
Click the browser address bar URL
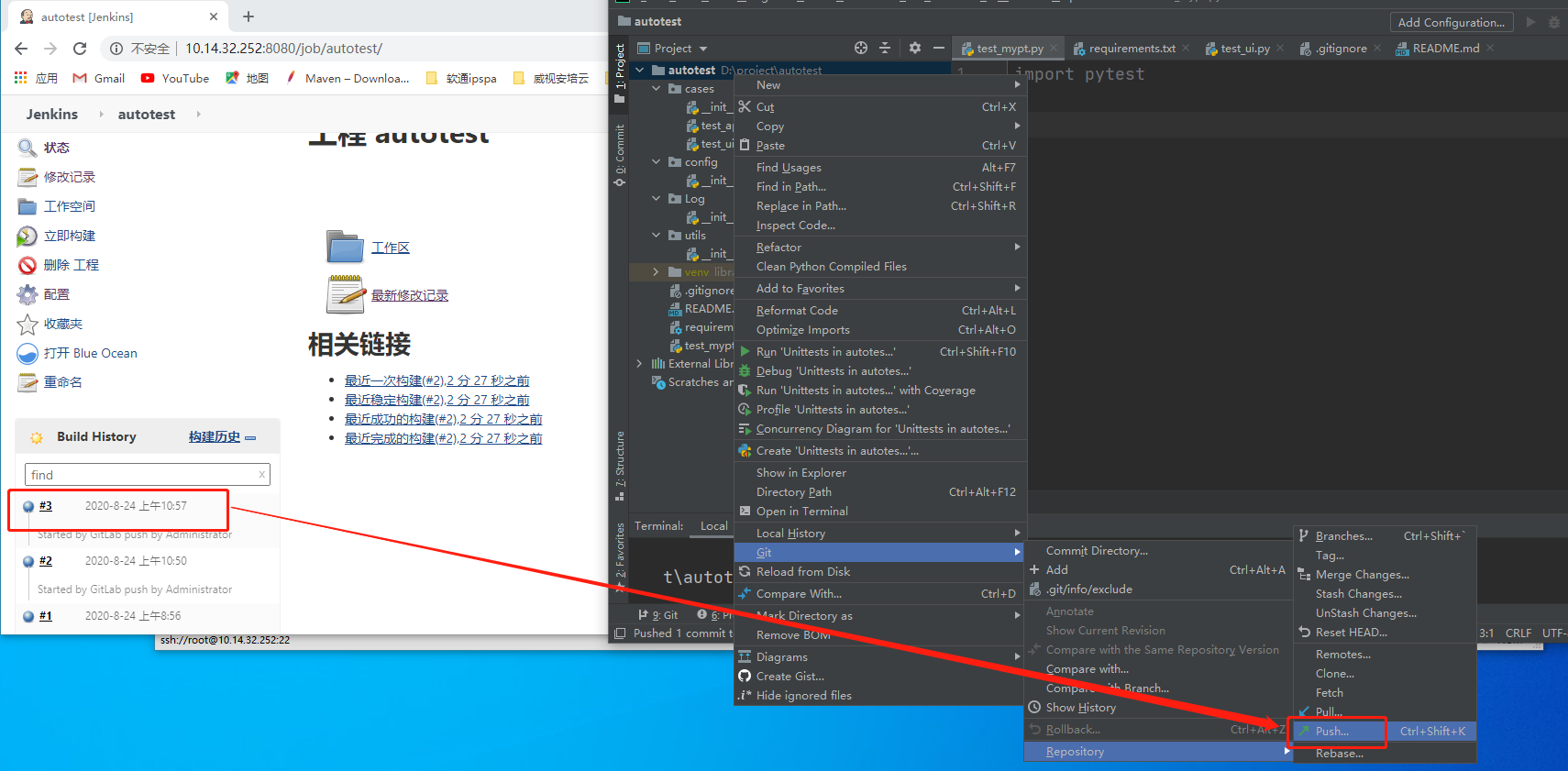click(283, 49)
